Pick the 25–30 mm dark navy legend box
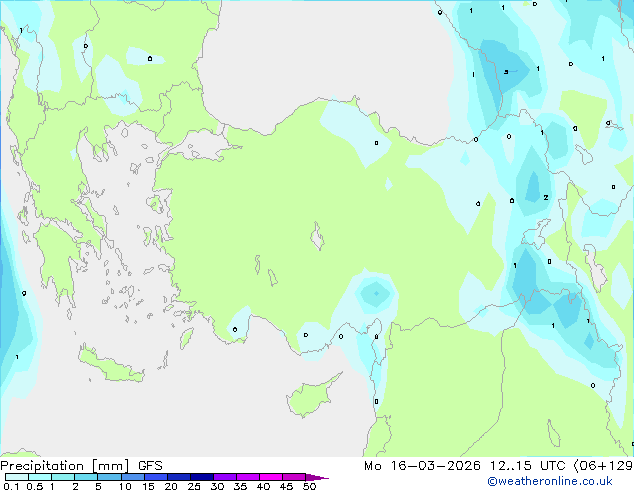 pyautogui.click(x=202, y=477)
